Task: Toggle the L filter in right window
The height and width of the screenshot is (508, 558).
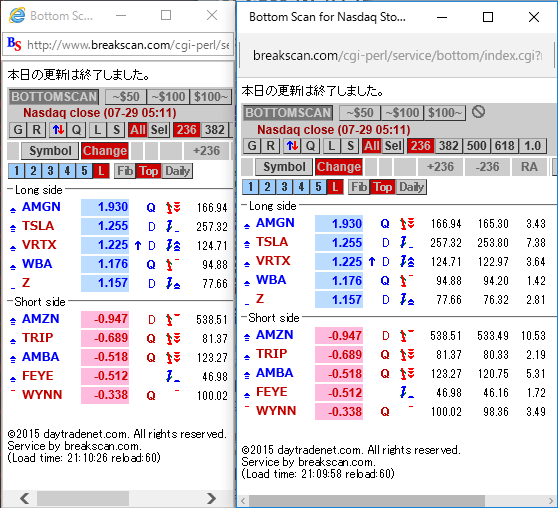Action: tap(331, 146)
